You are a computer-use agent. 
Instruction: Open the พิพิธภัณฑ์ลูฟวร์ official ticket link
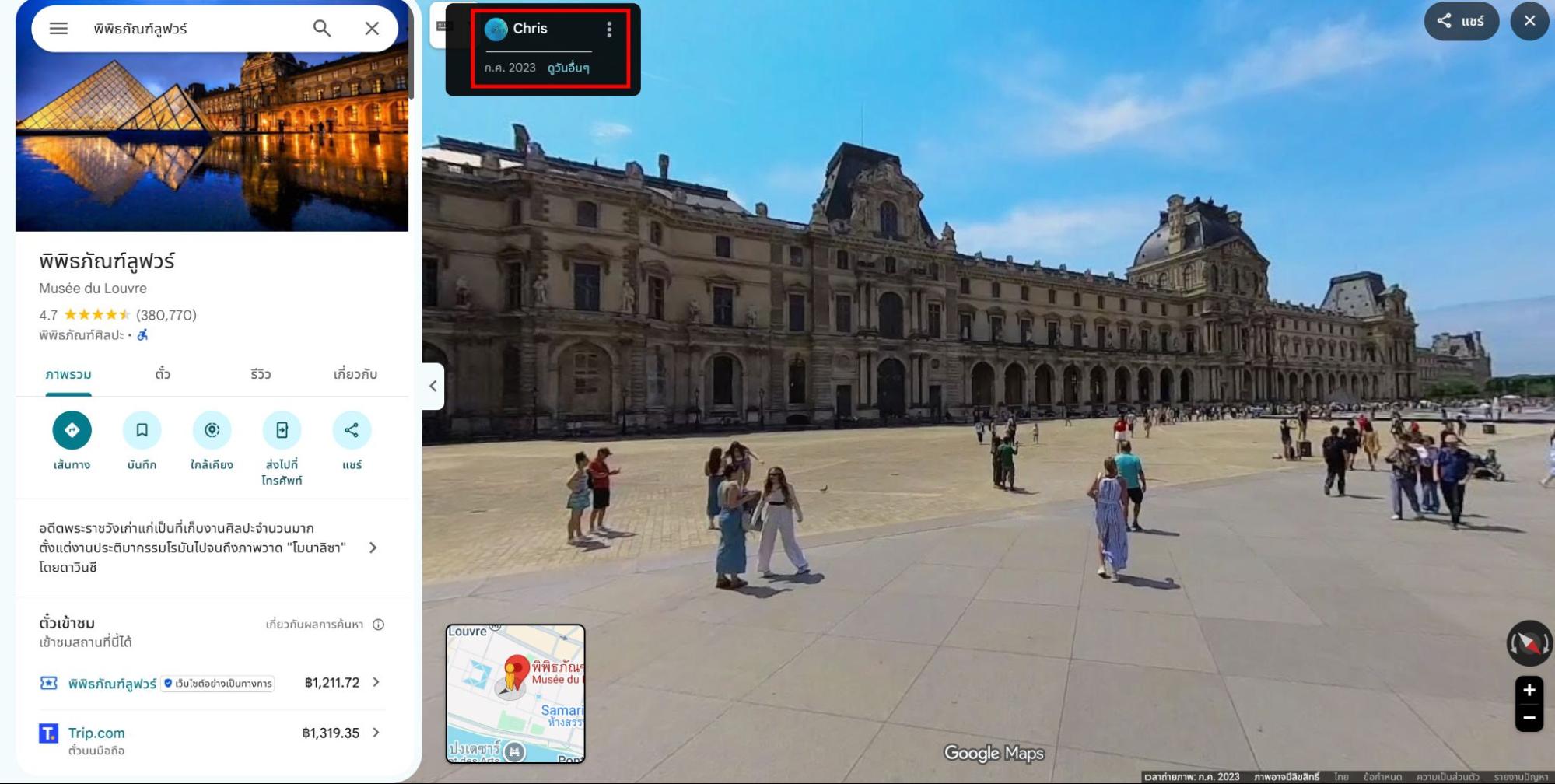tap(112, 684)
